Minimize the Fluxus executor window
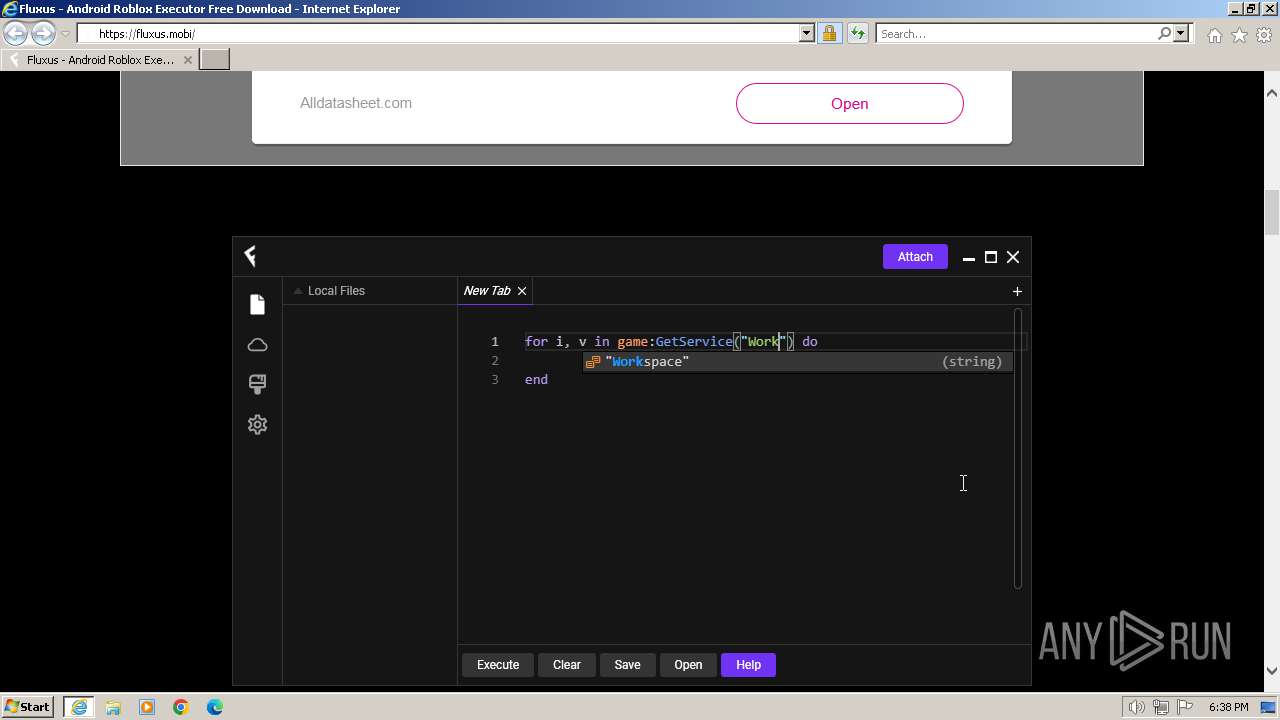Viewport: 1280px width, 720px height. pos(968,257)
